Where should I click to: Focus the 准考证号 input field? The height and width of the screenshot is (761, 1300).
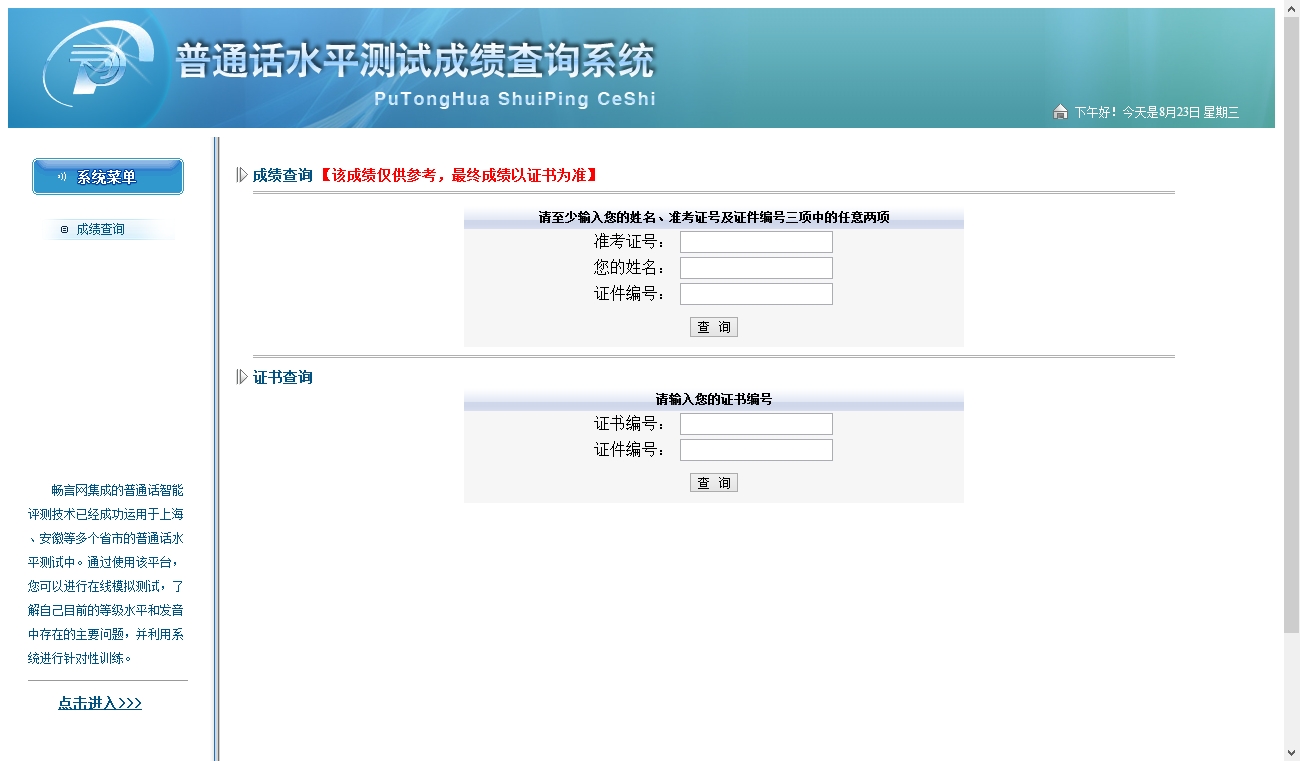pyautogui.click(x=755, y=241)
